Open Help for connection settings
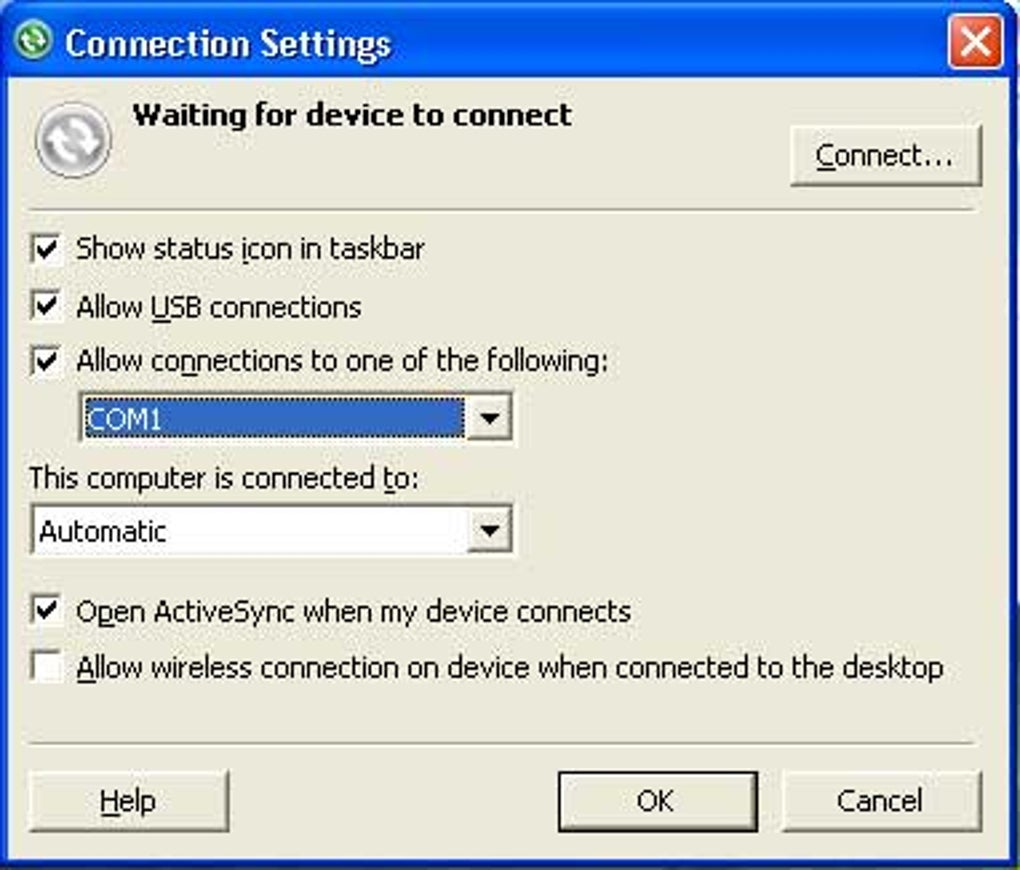Viewport: 1020px width, 870px height. point(129,801)
